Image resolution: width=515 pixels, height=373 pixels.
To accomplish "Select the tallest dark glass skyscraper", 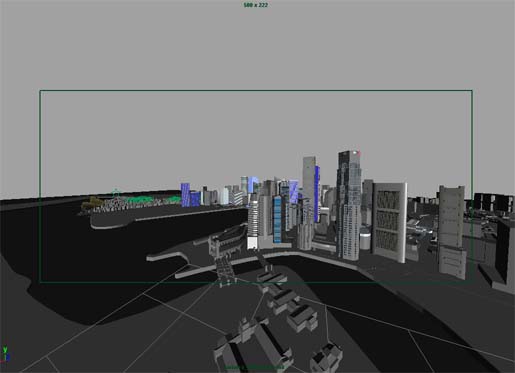I will [x=349, y=205].
